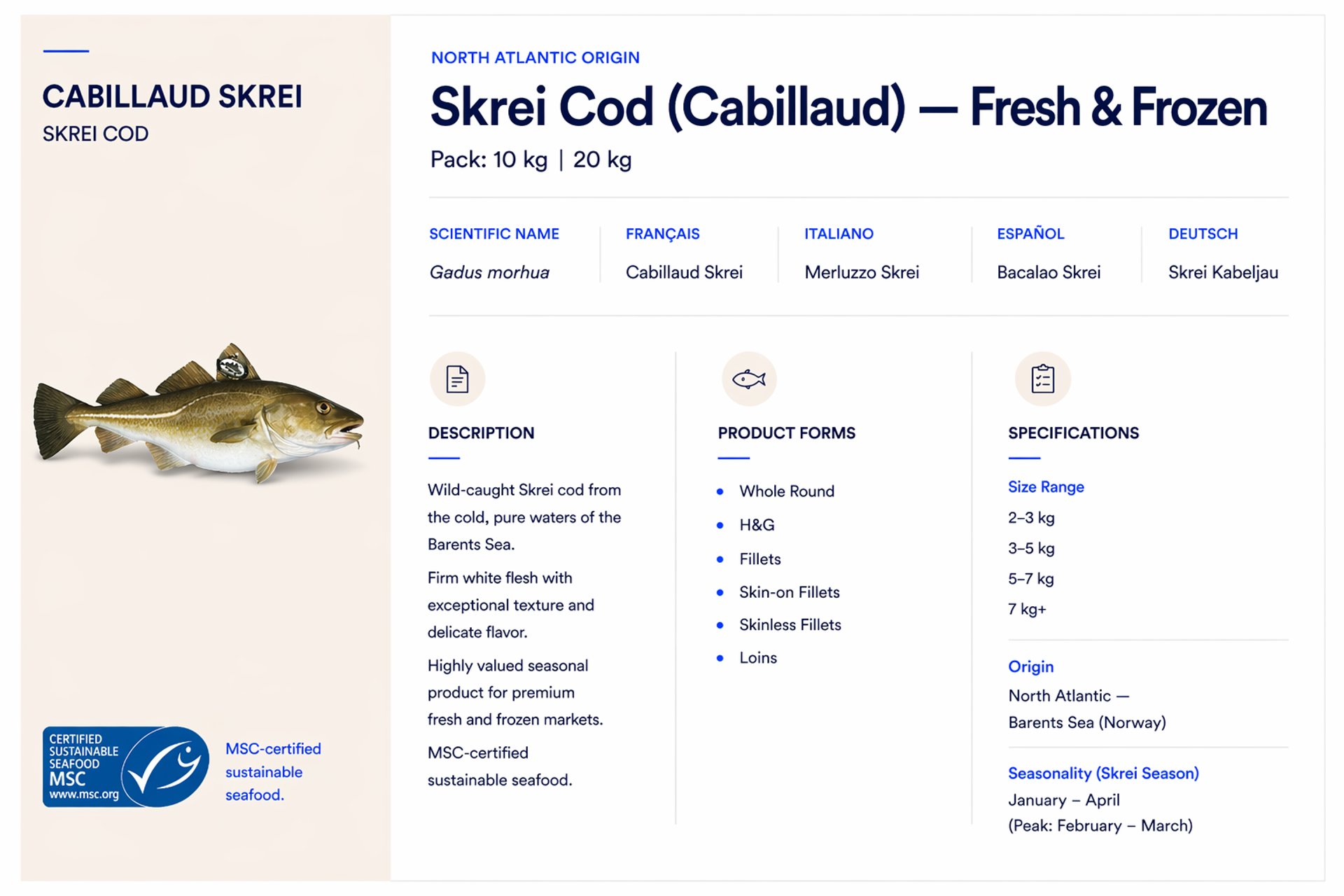Click the Seasonality (Skrei Season) heading
The image size is (1344, 896).
1103,773
